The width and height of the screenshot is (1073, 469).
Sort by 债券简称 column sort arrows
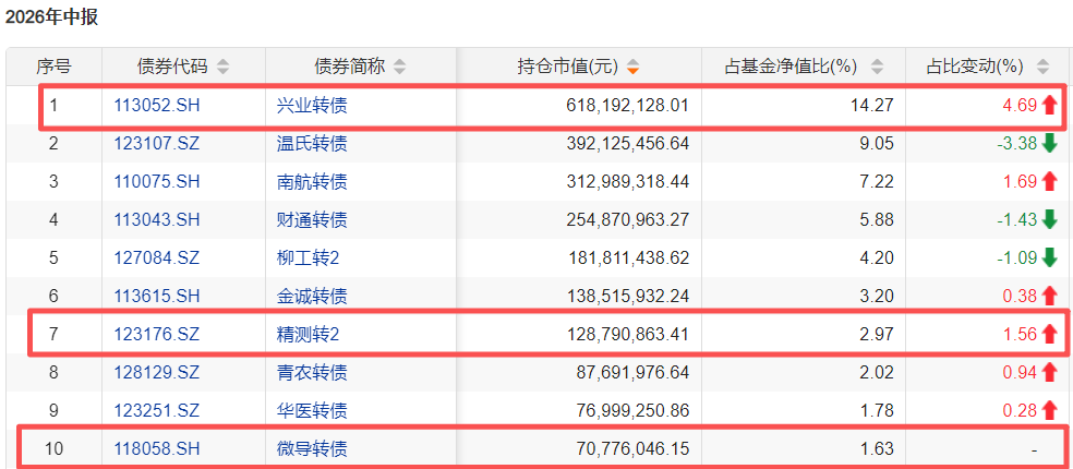click(400, 66)
